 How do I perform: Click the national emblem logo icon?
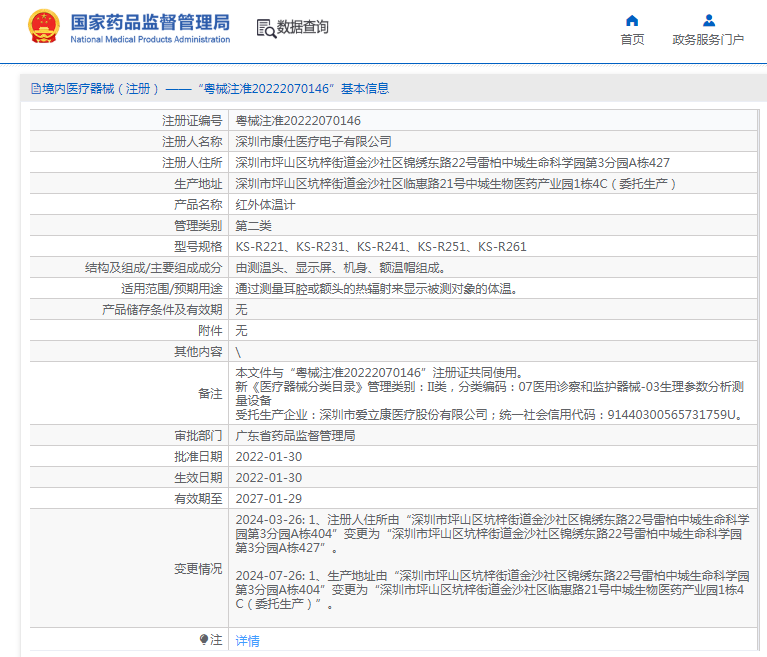click(44, 27)
